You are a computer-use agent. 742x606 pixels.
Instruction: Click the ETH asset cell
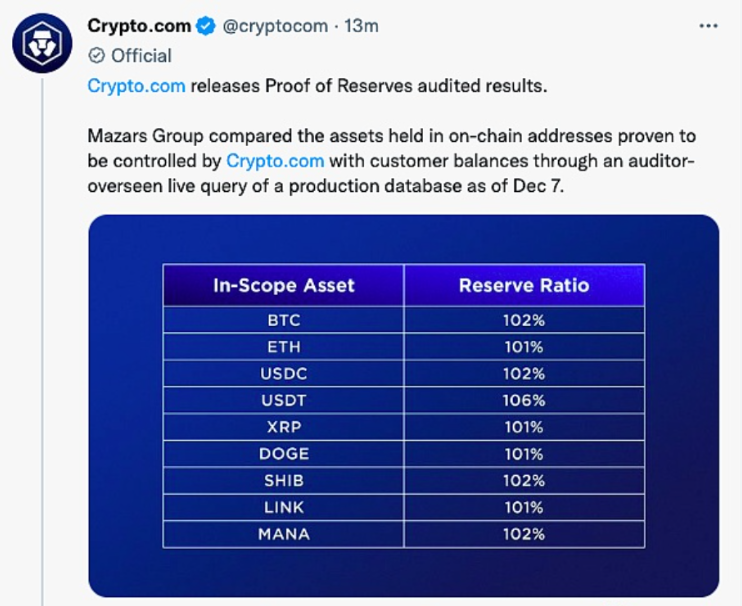284,347
